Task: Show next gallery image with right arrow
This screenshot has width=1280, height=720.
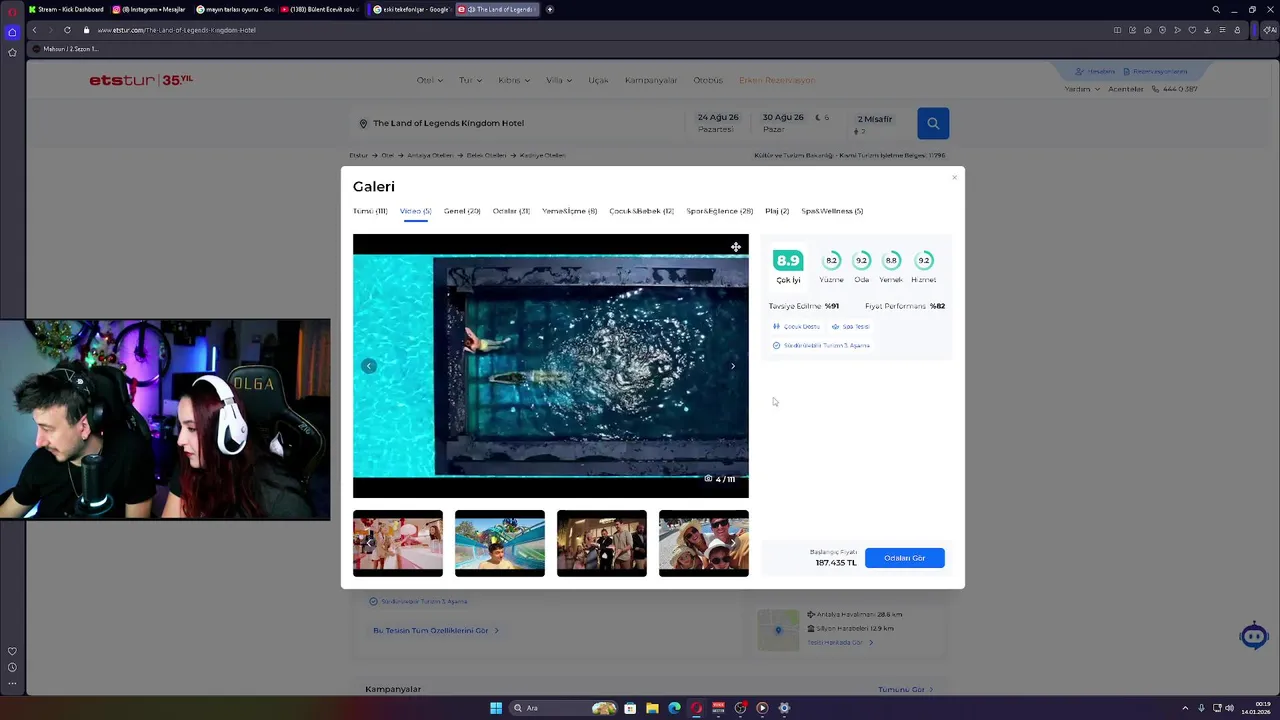Action: [x=732, y=366]
